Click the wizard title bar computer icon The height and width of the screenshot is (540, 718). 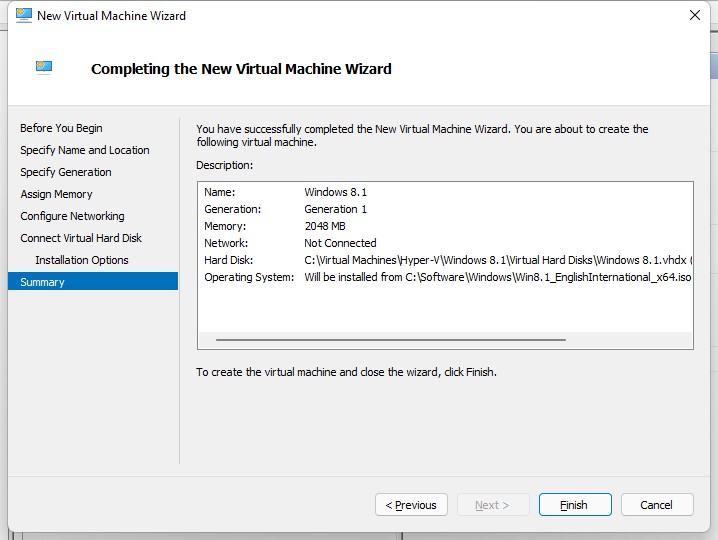(23, 15)
